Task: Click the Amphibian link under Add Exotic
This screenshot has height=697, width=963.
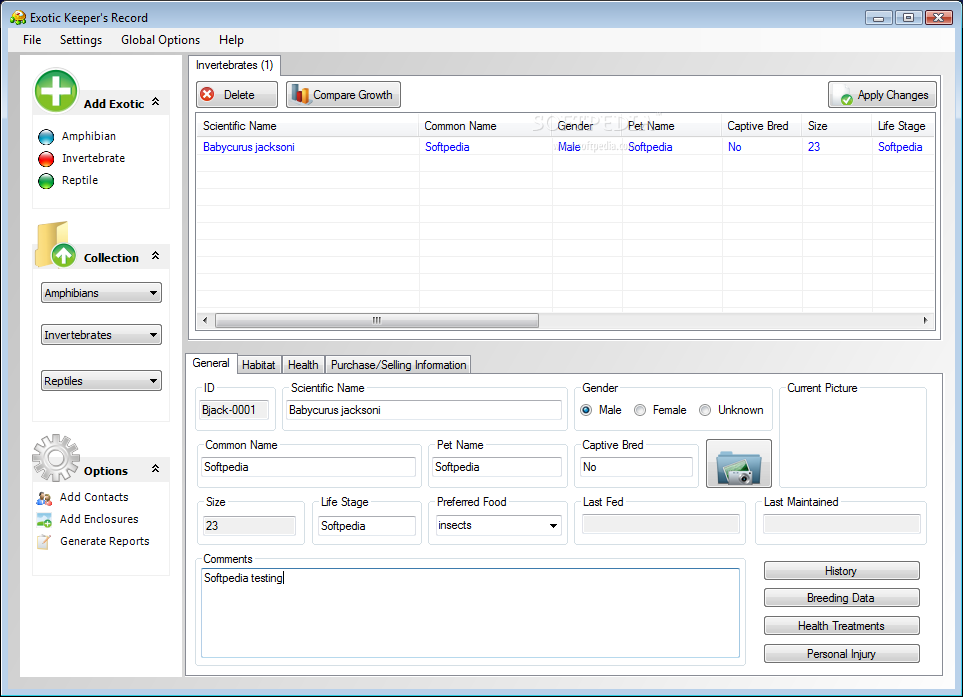Action: (x=88, y=136)
